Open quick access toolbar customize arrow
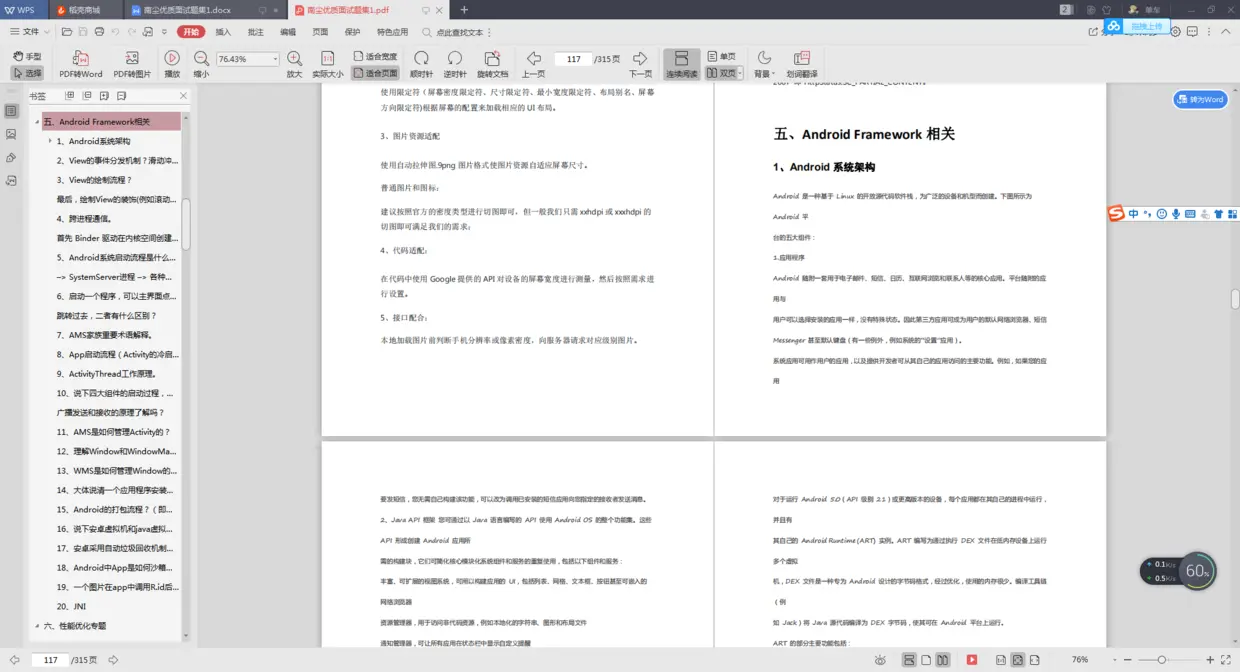This screenshot has height=672, width=1240. click(x=166, y=32)
